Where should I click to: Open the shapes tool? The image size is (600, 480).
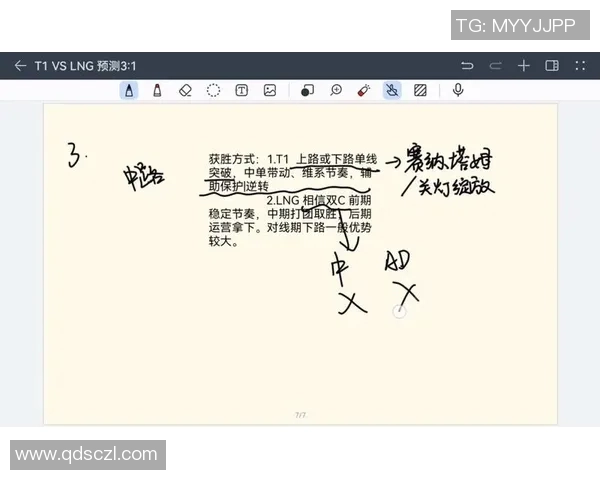click(x=307, y=91)
